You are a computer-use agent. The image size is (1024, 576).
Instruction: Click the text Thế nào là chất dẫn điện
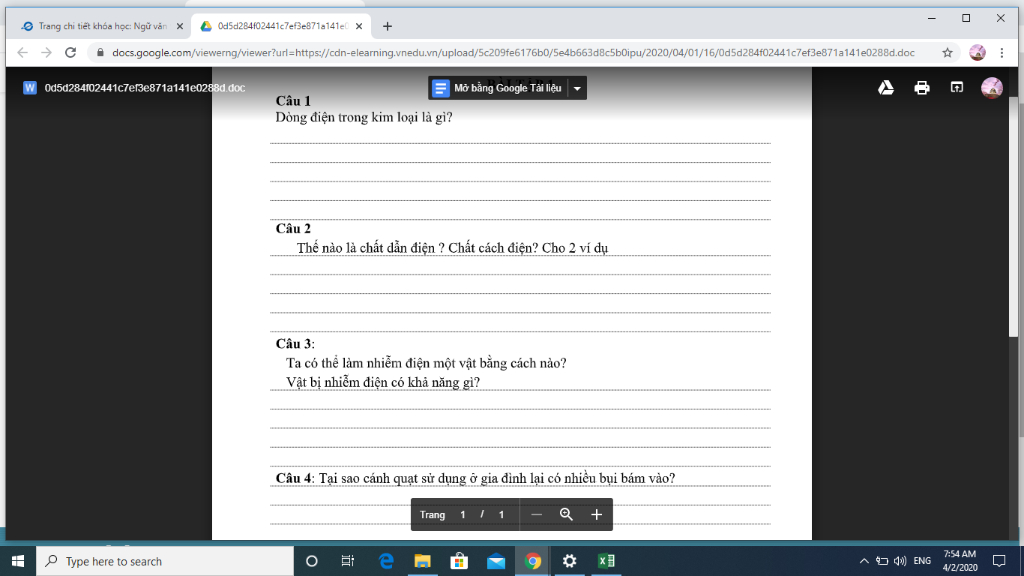[366, 248]
